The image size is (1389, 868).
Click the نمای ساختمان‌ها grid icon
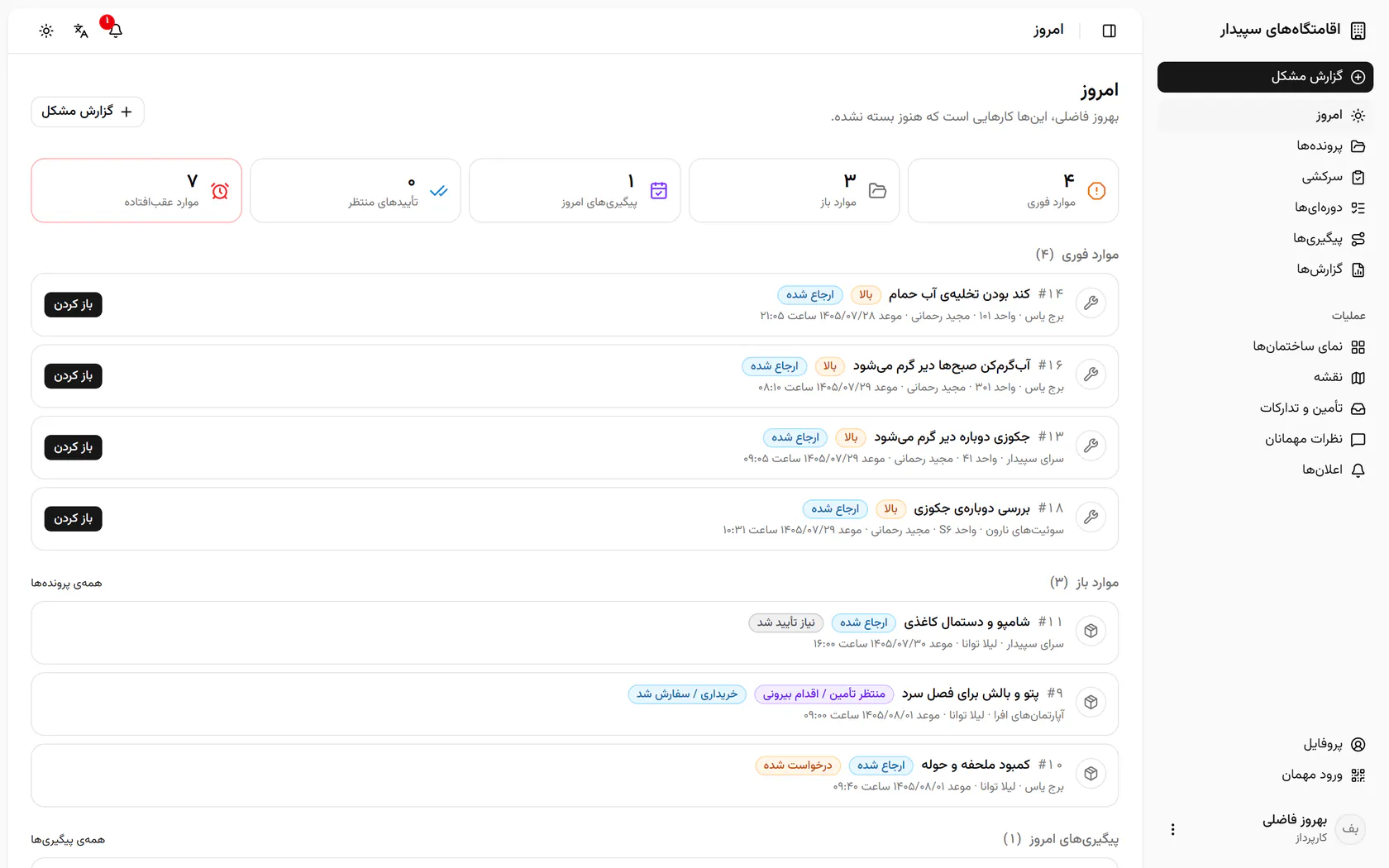[x=1358, y=347]
